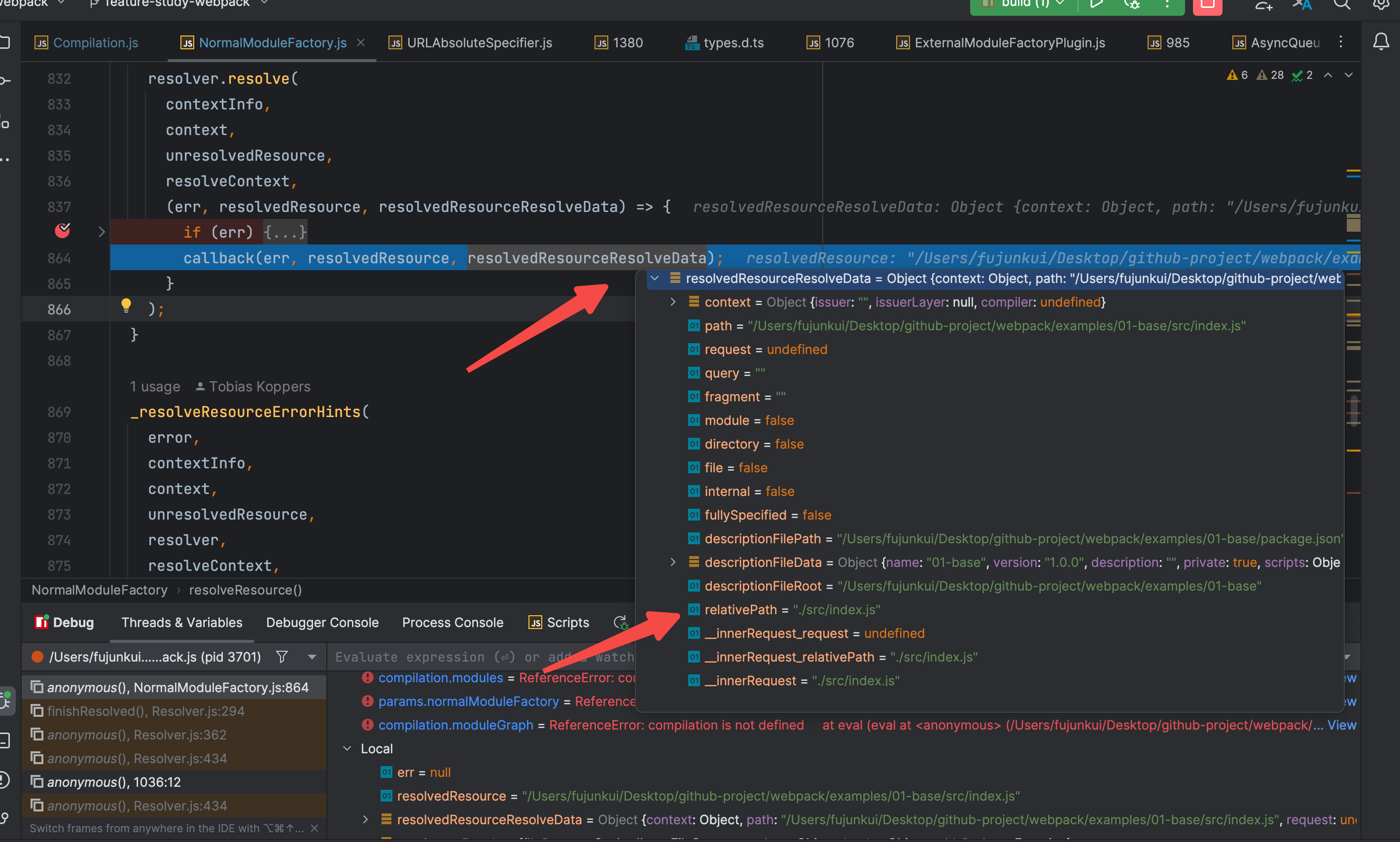Open the Compilation.js editor tab
This screenshot has width=1400, height=842.
point(95,42)
